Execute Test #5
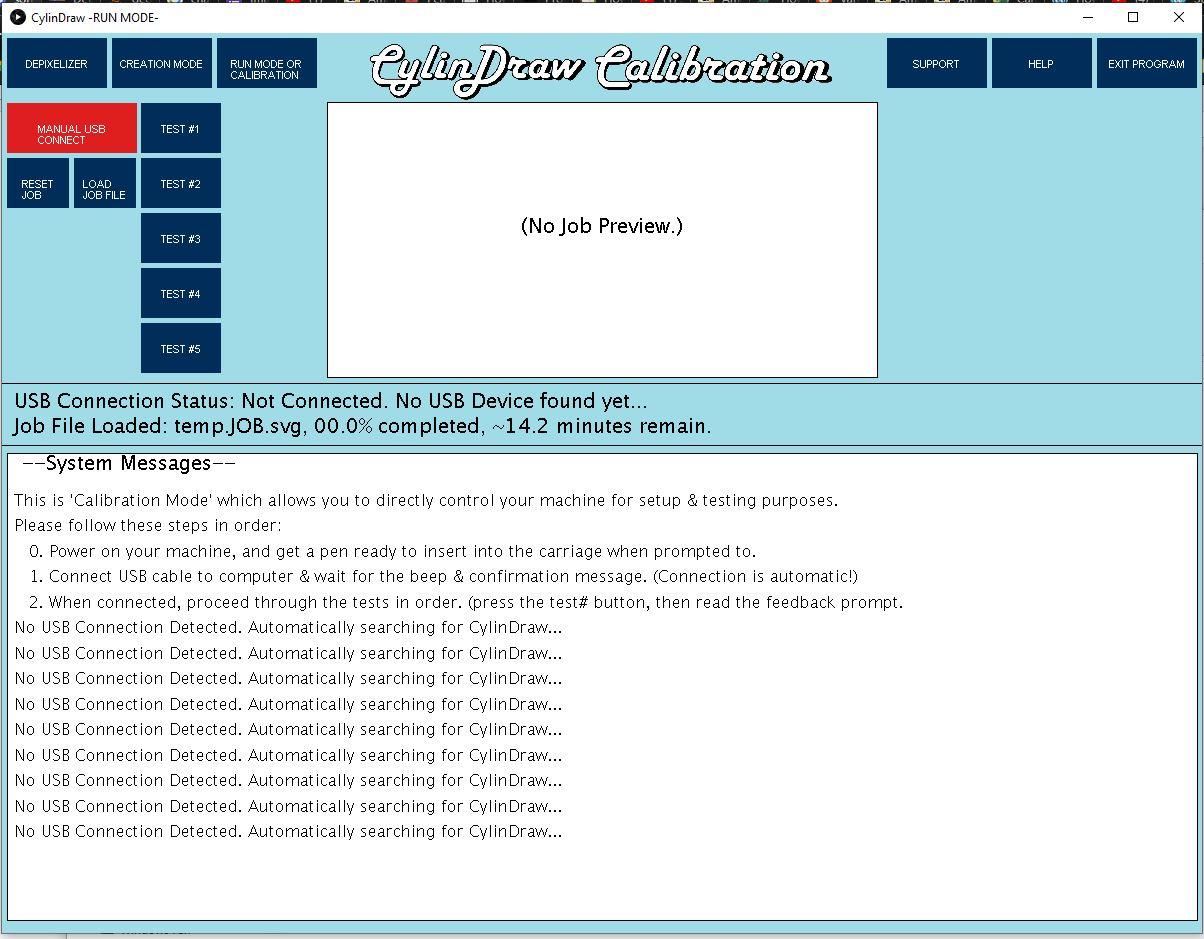Screen dimensions: 1204x939 (x=180, y=348)
